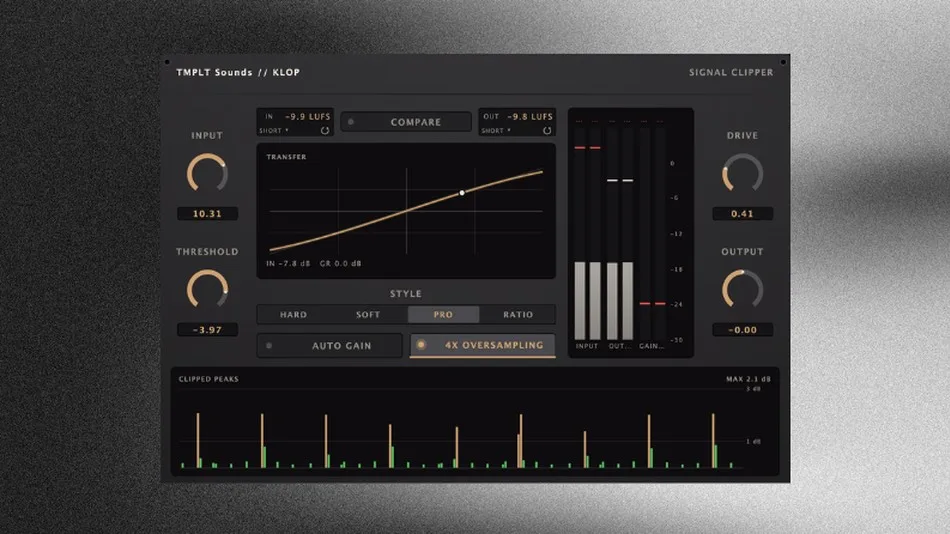The width and height of the screenshot is (950, 534).
Task: Click the Output knob
Action: (742, 289)
